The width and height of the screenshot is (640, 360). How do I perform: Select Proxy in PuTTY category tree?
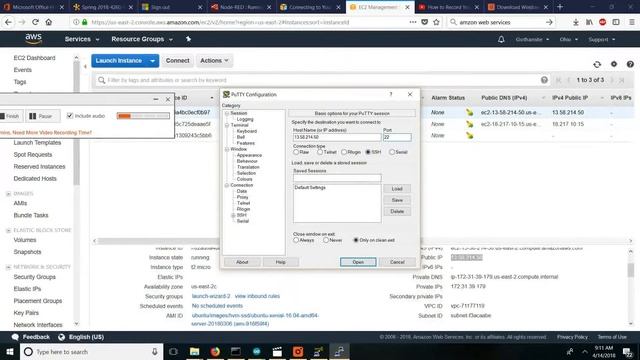tap(242, 197)
